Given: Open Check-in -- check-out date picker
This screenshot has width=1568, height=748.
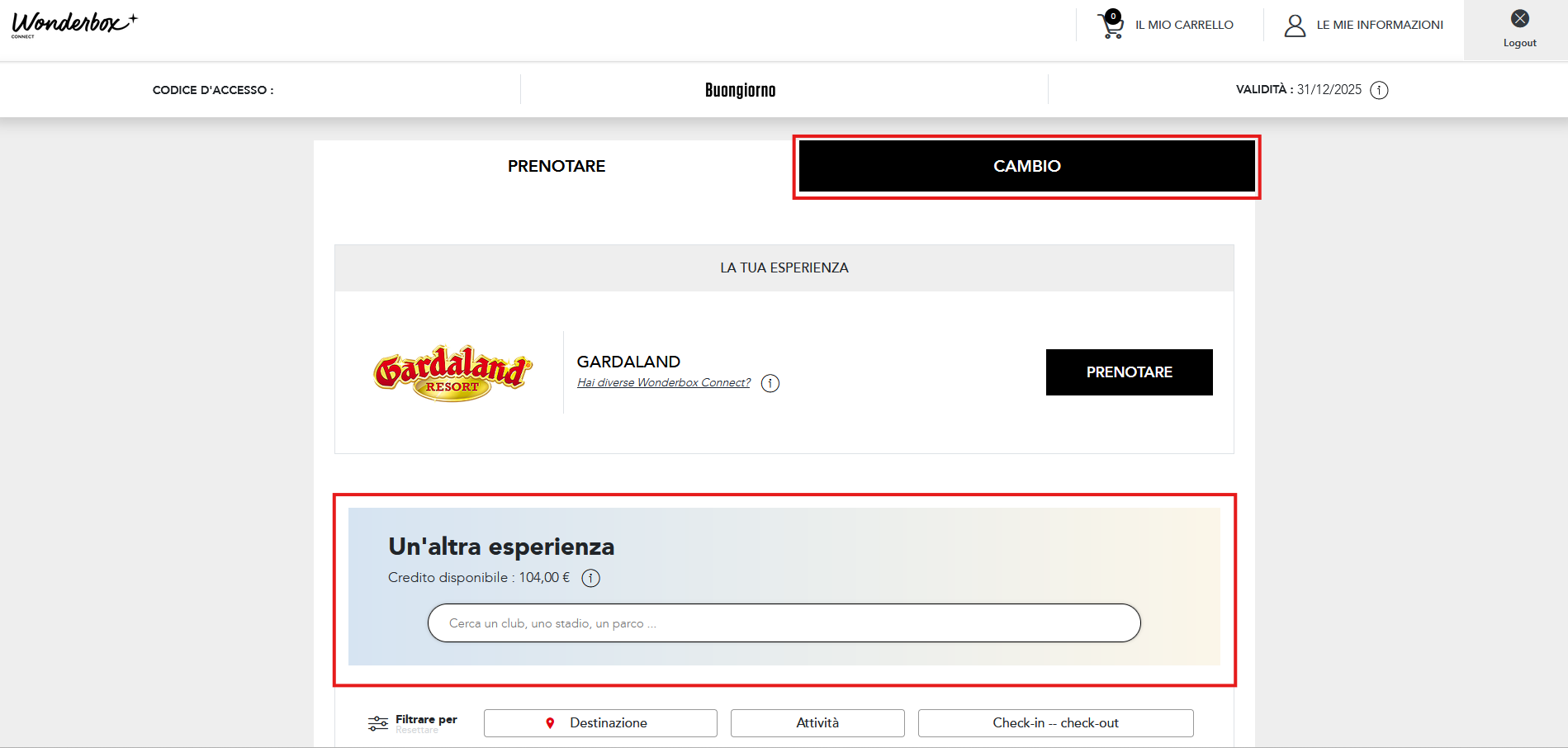Looking at the screenshot, I should point(1055,723).
